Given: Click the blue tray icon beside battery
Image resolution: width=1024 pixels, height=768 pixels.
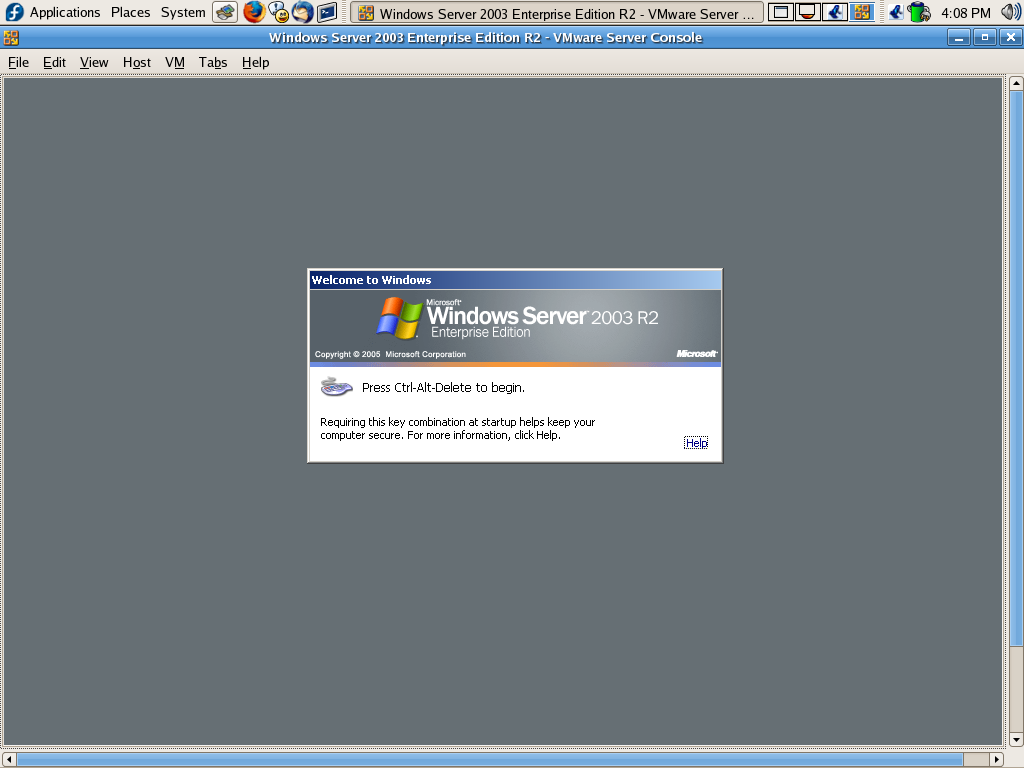Looking at the screenshot, I should (x=896, y=12).
